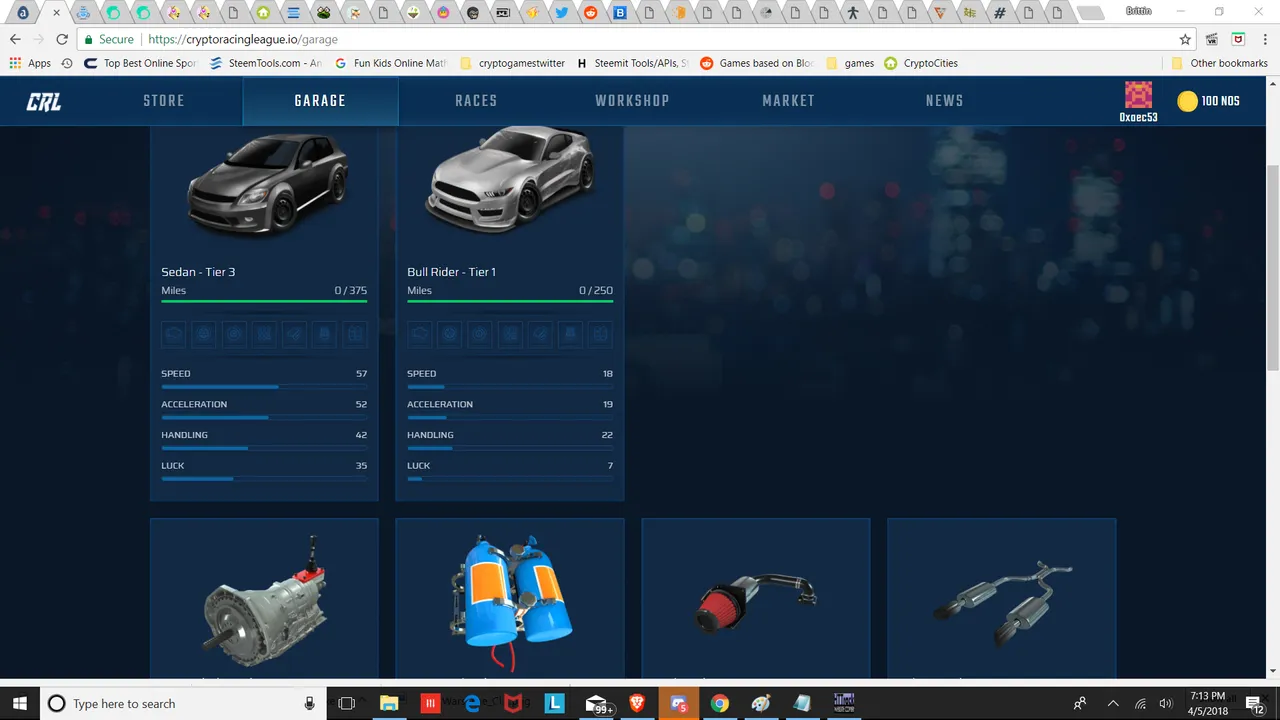Open Games based on Blockchain bookmark
Screen dimensions: 1280x720
pos(757,63)
